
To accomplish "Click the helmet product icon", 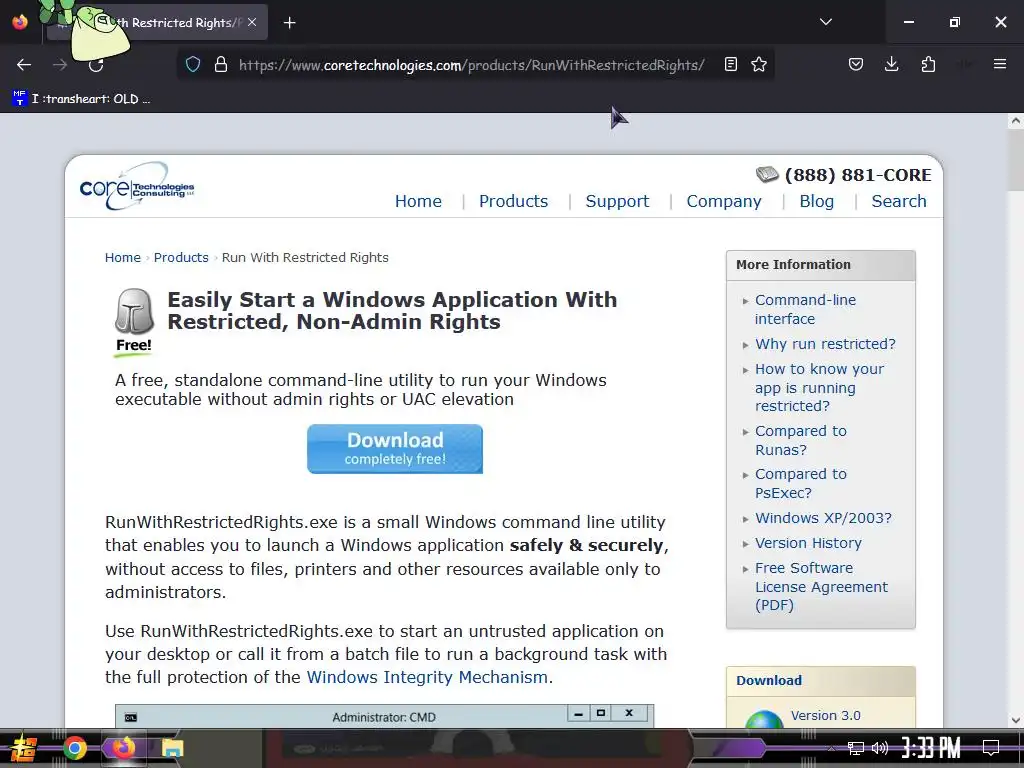I will [x=134, y=311].
